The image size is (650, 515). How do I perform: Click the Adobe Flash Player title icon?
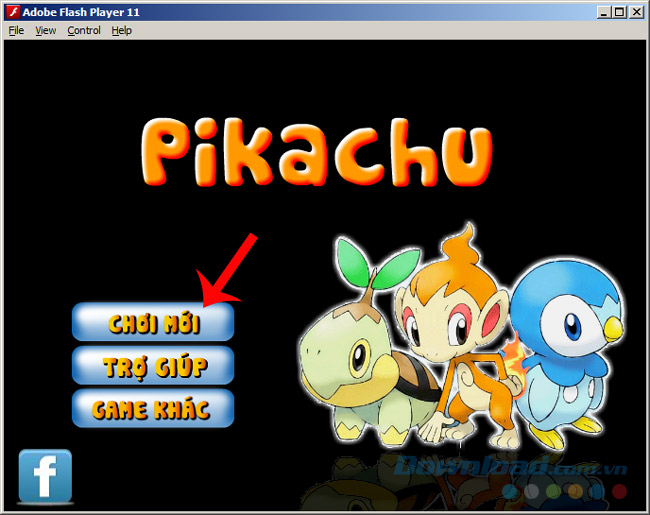pos(12,12)
